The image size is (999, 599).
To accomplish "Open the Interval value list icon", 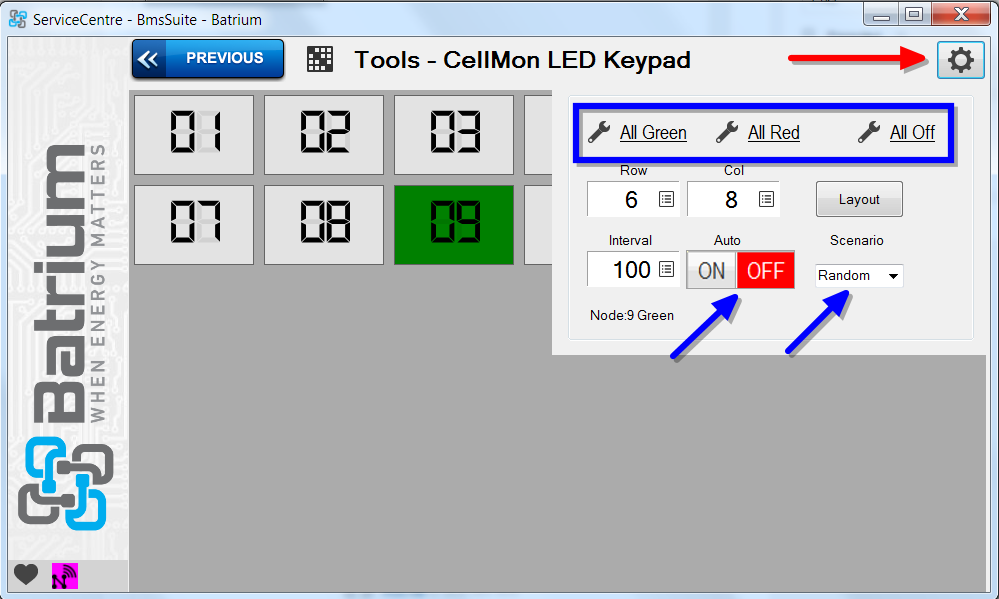I will point(666,269).
